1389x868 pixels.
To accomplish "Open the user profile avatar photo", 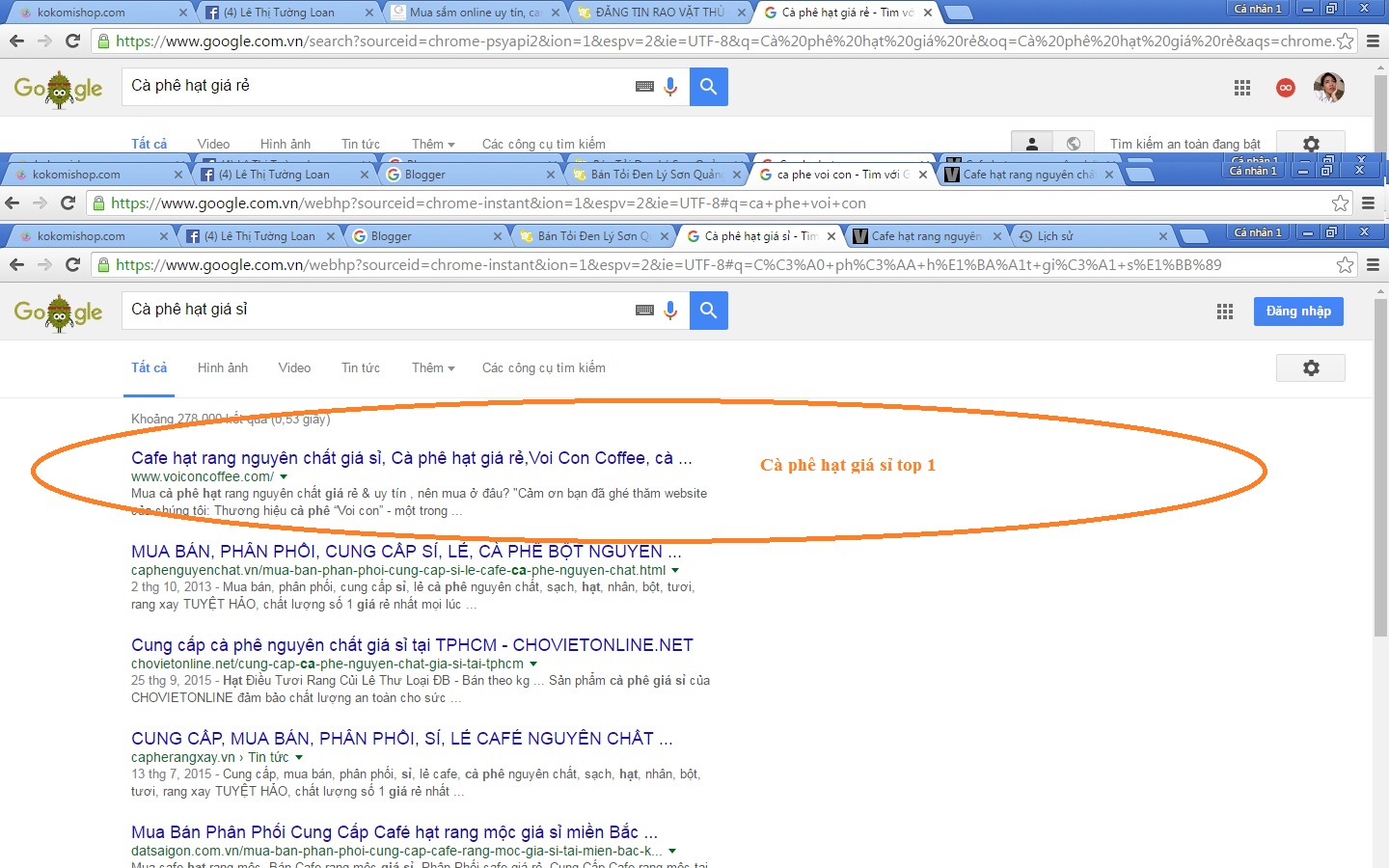I will tap(1329, 87).
